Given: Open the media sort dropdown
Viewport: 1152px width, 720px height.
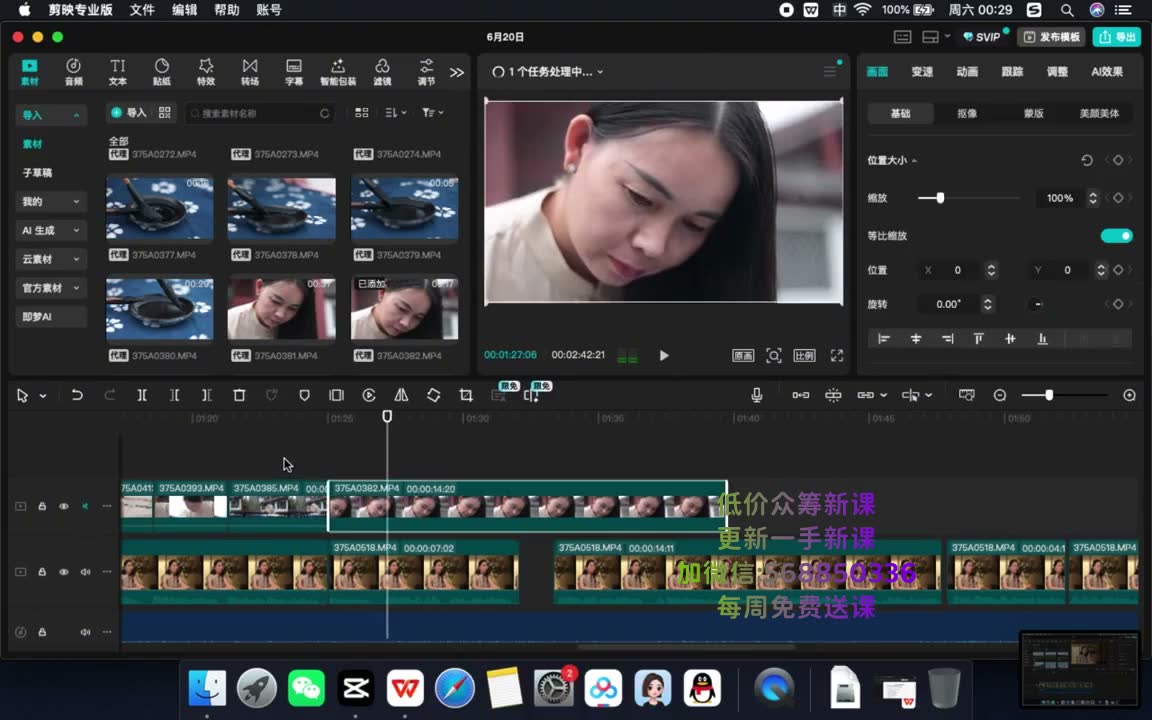Looking at the screenshot, I should coord(395,112).
